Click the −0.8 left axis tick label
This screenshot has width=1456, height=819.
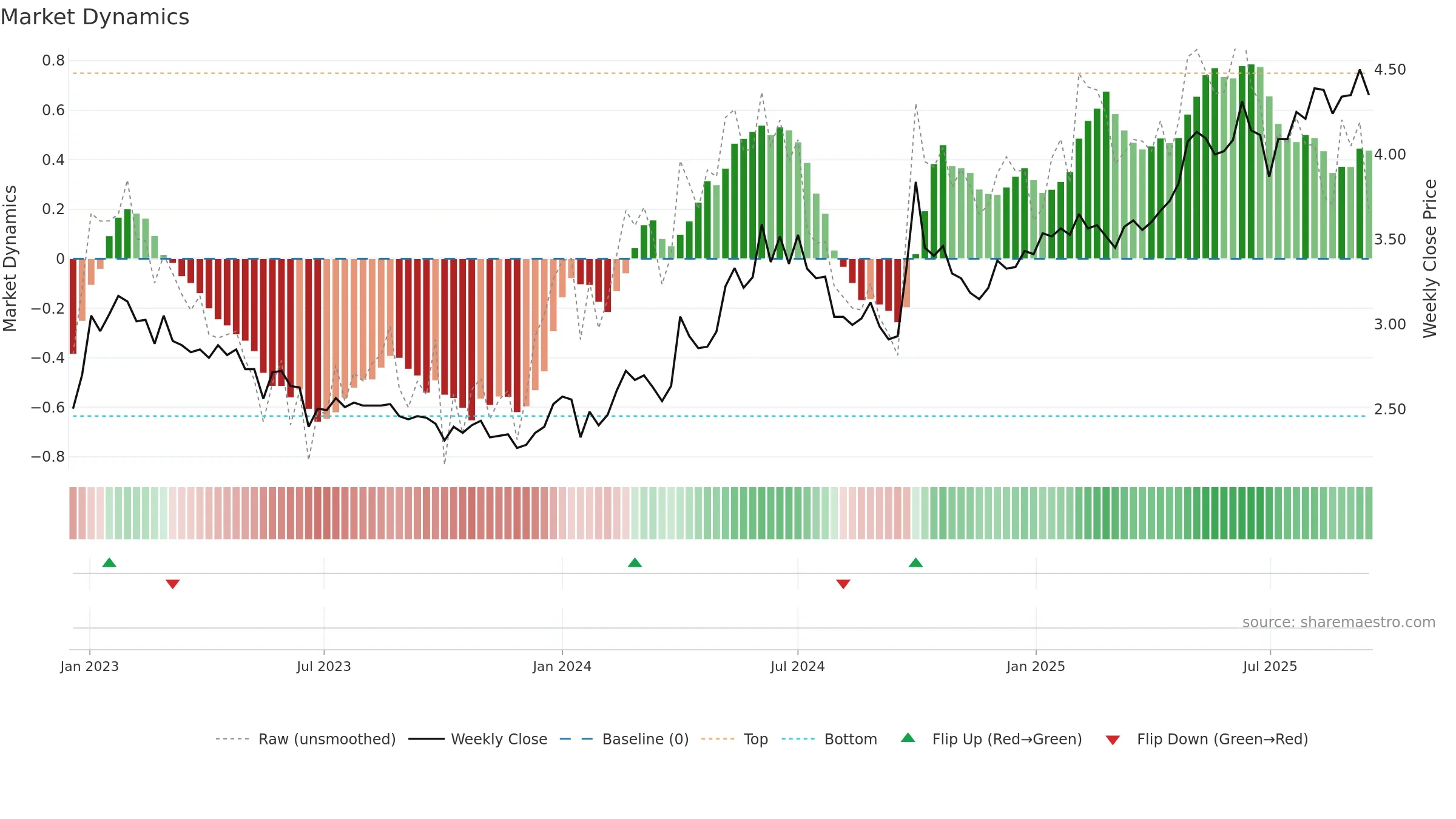coord(48,456)
